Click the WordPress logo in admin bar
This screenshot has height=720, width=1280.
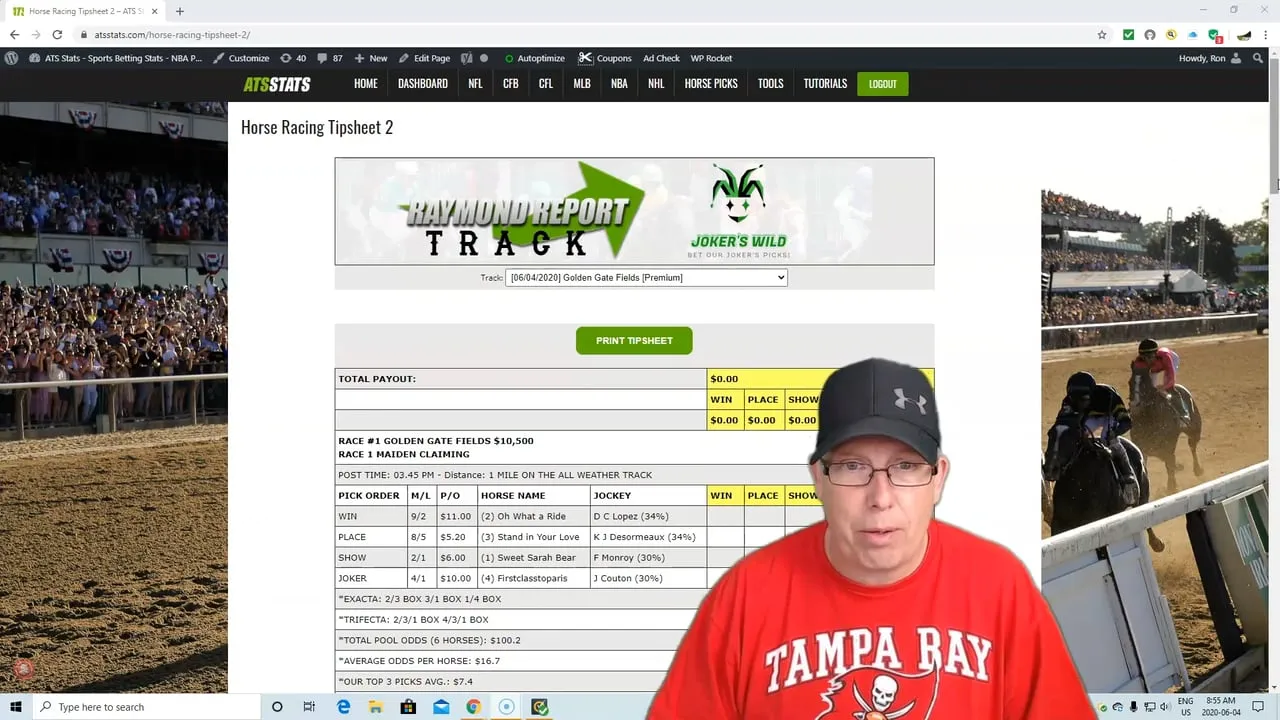pos(11,58)
